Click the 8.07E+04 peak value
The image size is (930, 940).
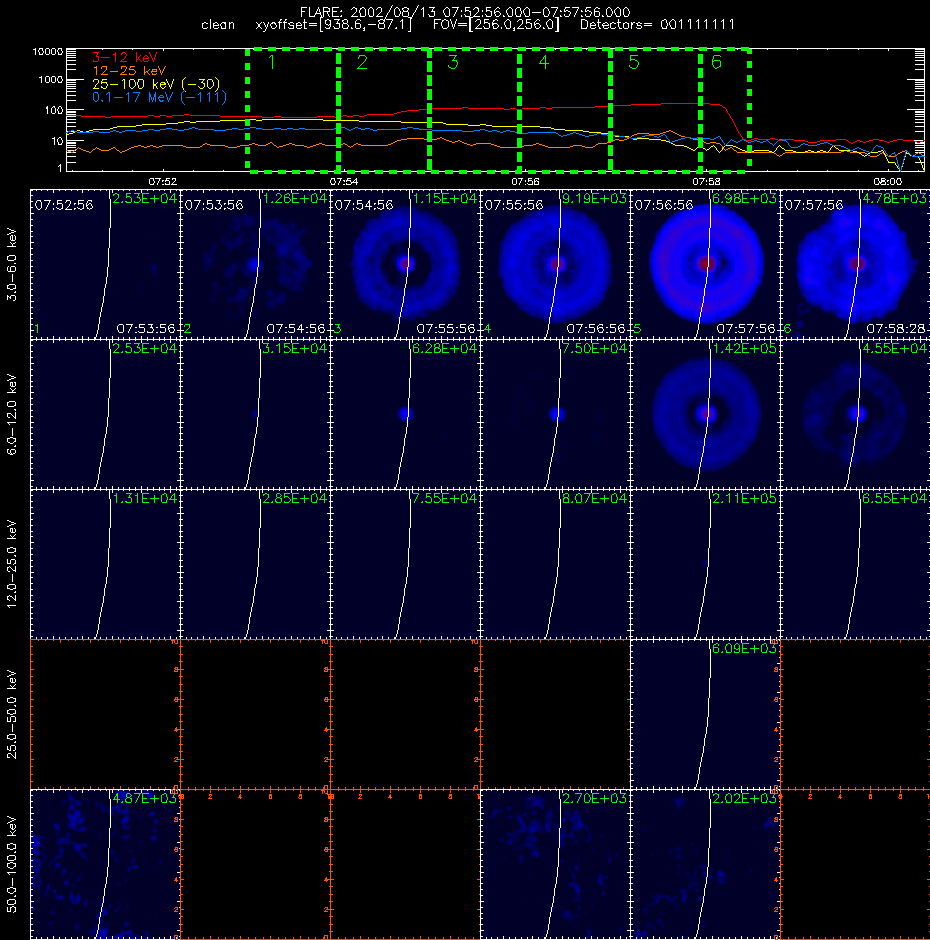coord(594,498)
